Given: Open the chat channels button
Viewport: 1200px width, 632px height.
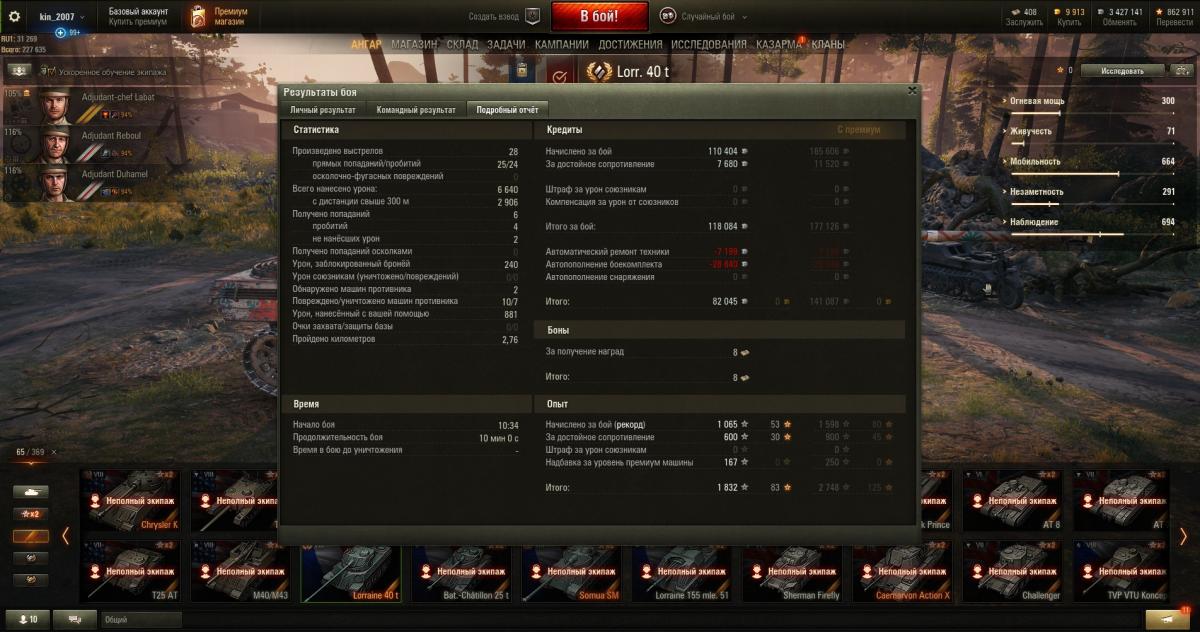Looking at the screenshot, I should tap(75, 619).
